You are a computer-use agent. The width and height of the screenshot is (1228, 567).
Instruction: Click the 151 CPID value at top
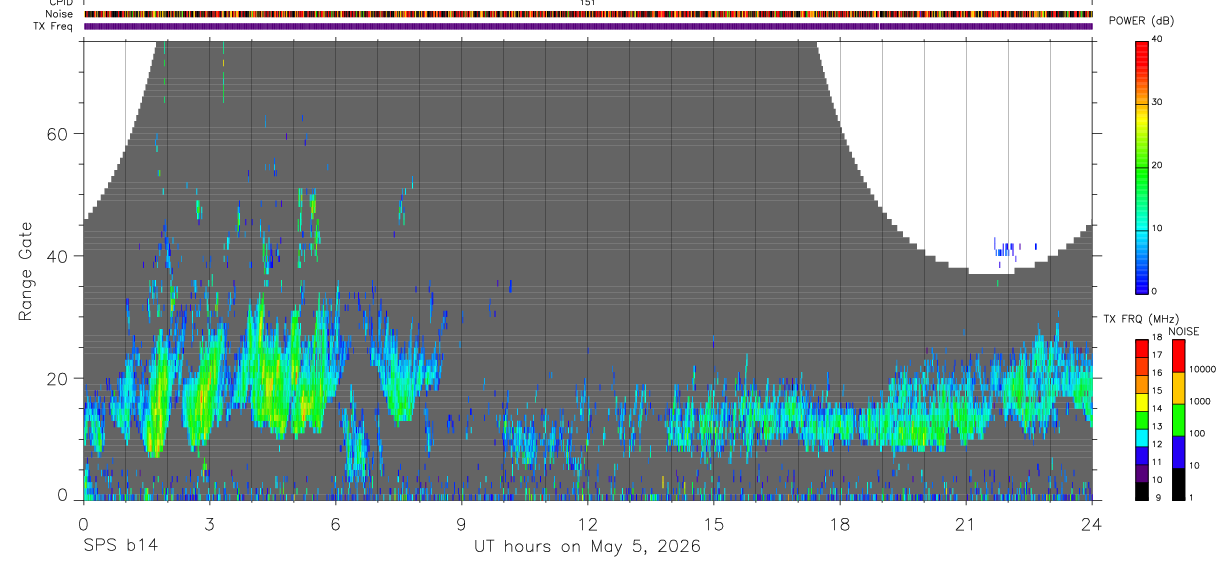click(x=588, y=3)
